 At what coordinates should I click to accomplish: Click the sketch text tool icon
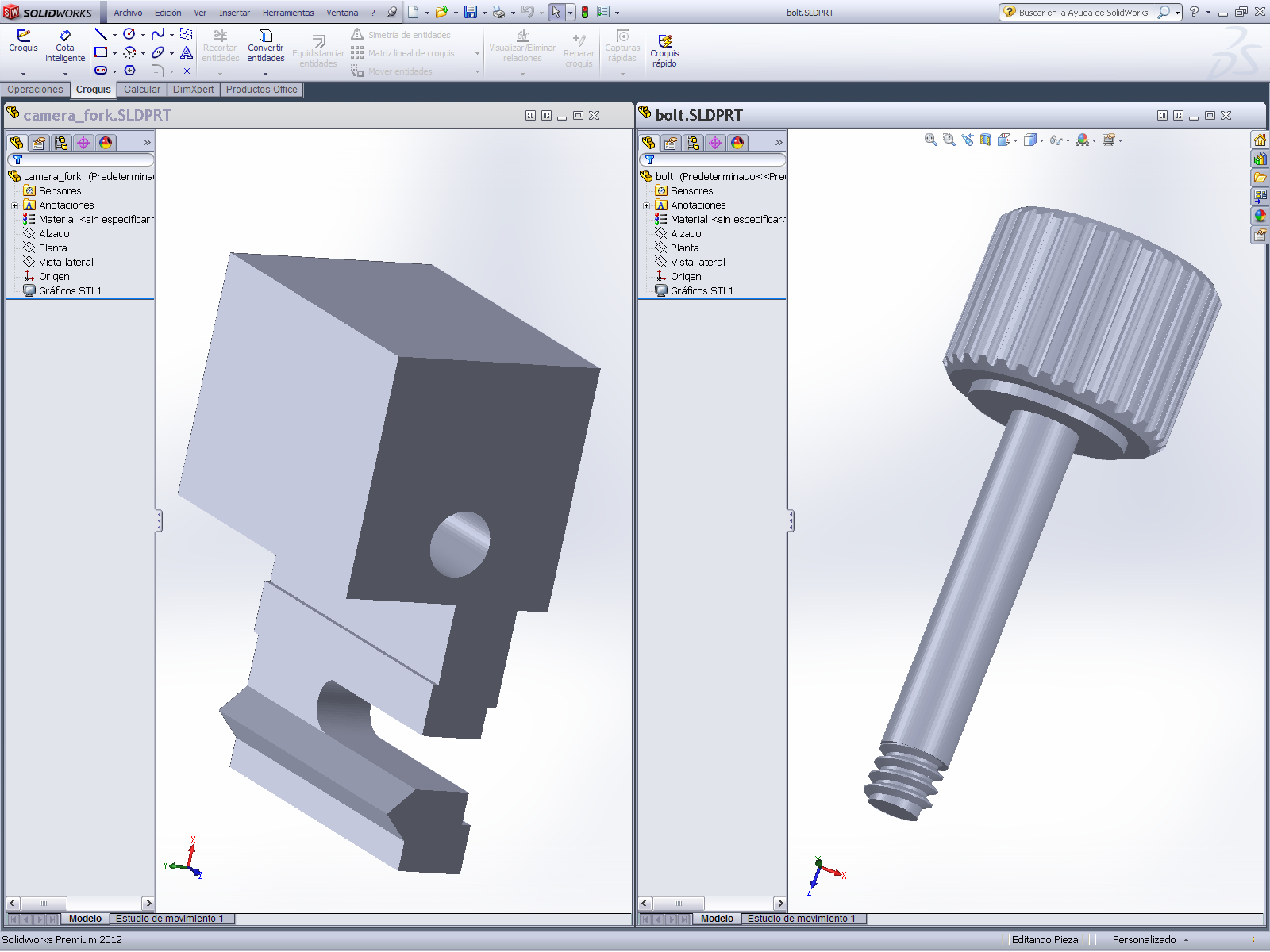tap(187, 53)
